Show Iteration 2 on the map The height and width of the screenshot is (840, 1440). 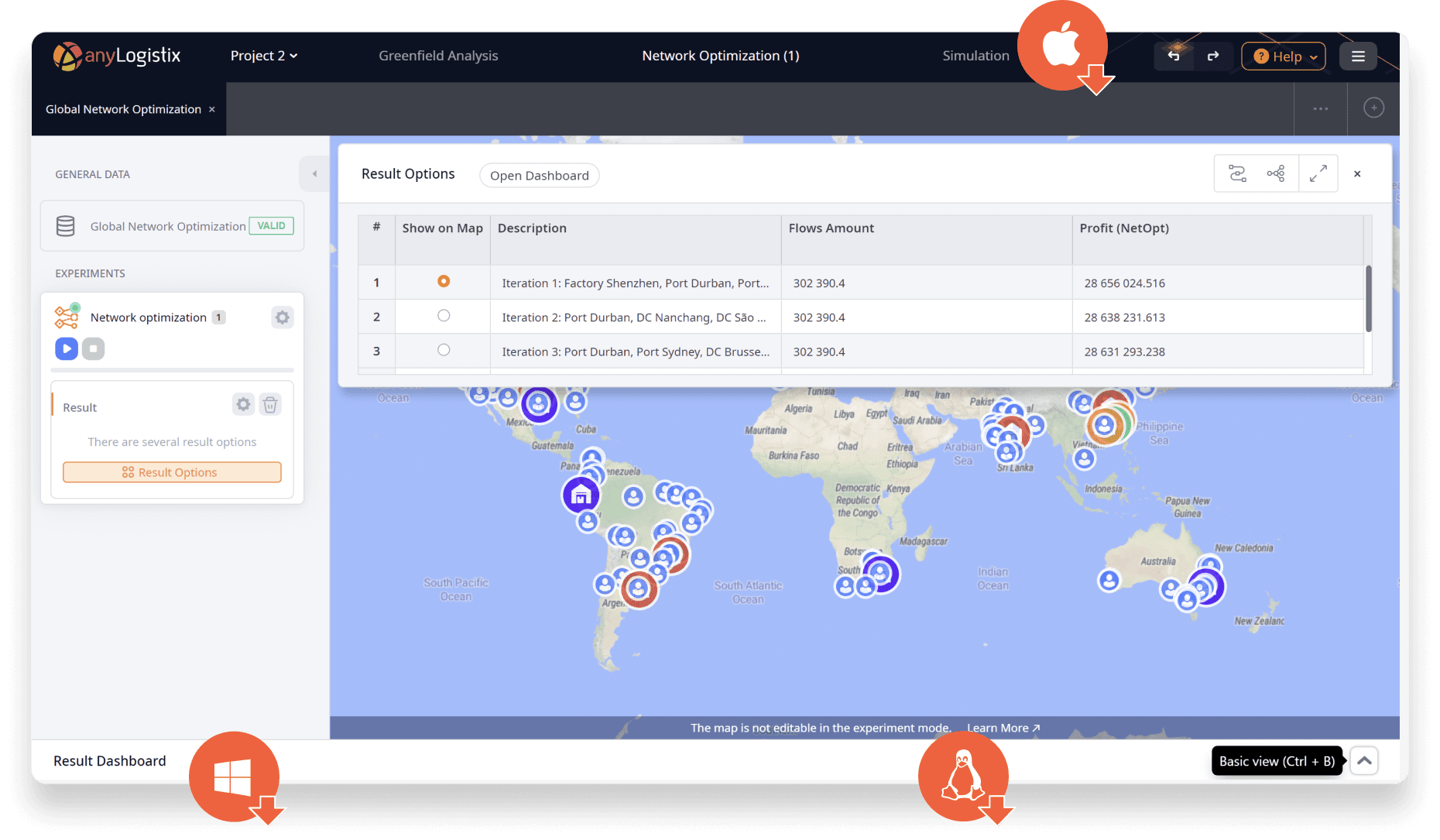[443, 315]
